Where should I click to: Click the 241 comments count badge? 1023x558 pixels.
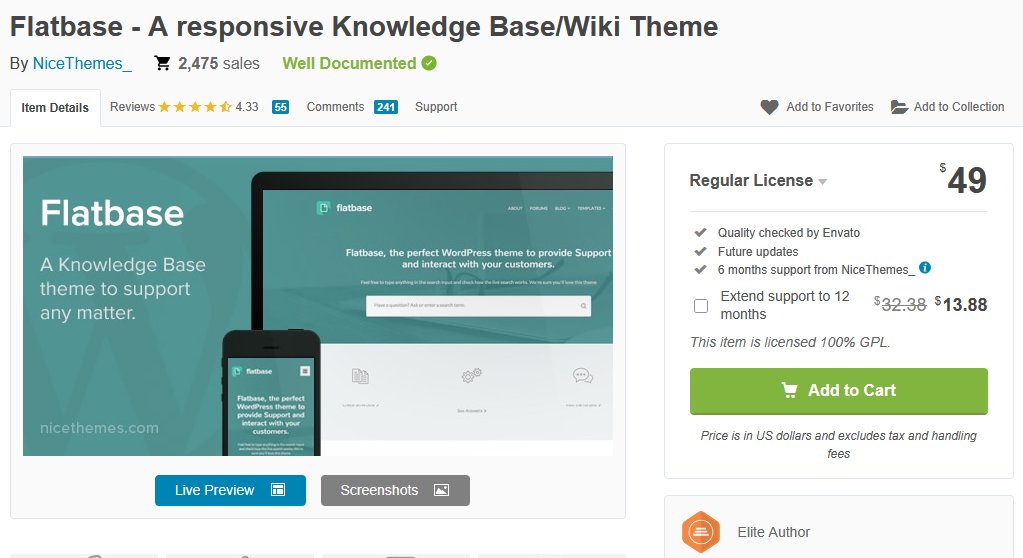click(386, 107)
